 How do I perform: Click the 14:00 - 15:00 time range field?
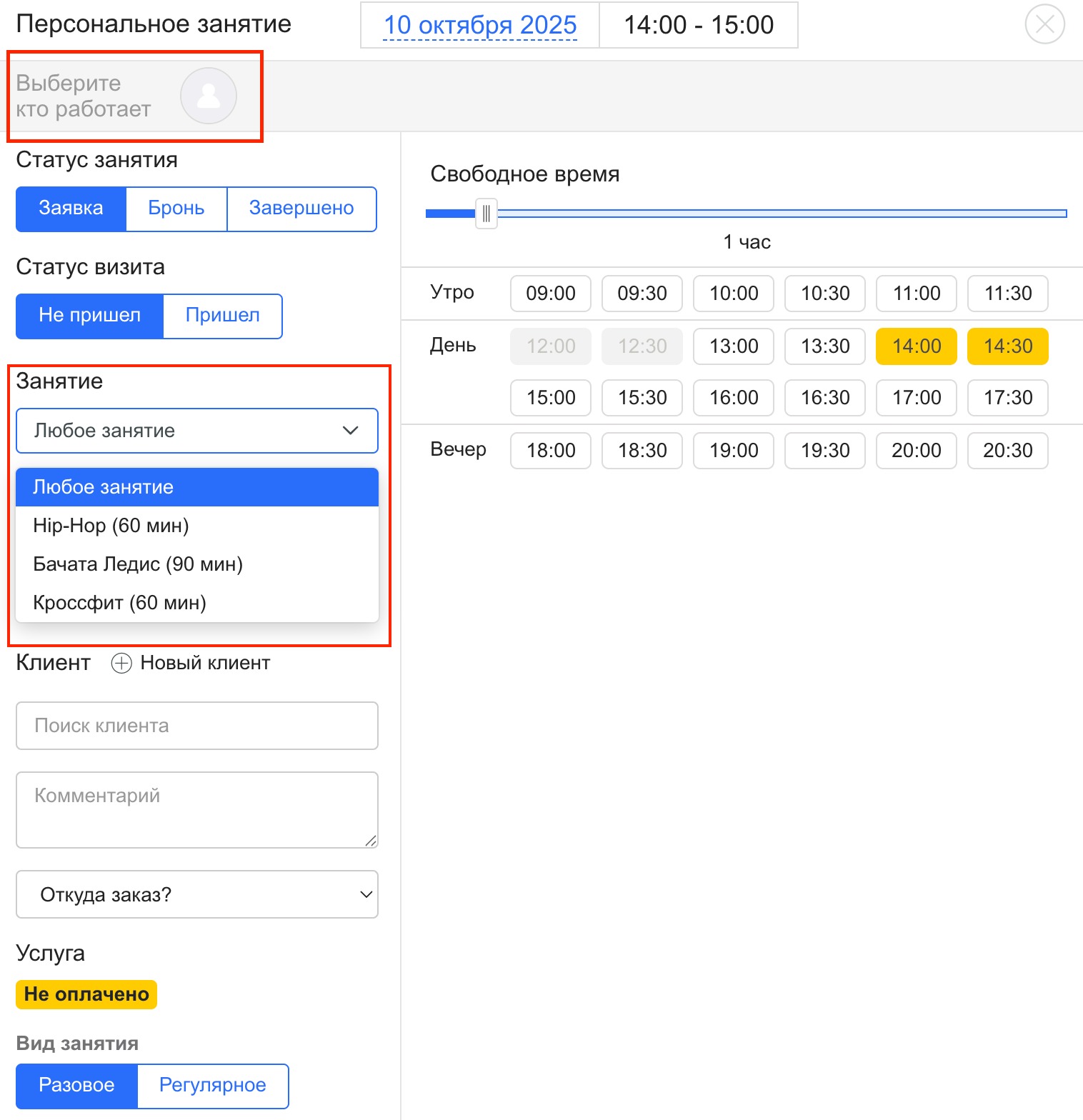pyautogui.click(x=698, y=25)
